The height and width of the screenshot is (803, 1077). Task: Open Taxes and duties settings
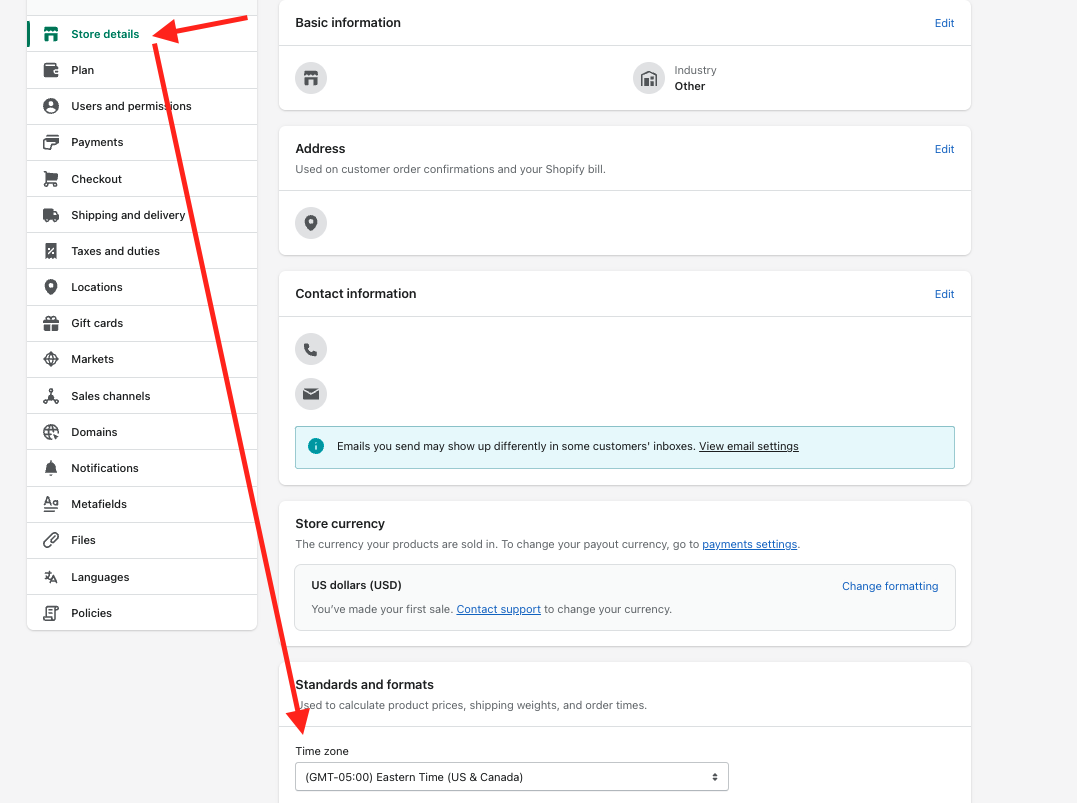[141, 251]
